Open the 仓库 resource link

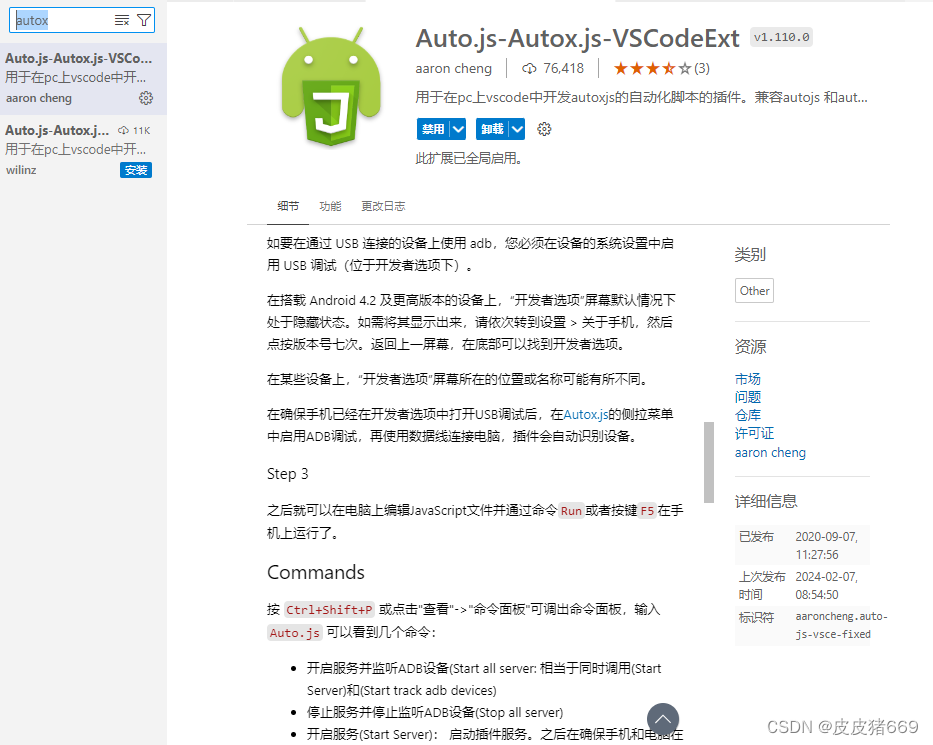tap(747, 415)
